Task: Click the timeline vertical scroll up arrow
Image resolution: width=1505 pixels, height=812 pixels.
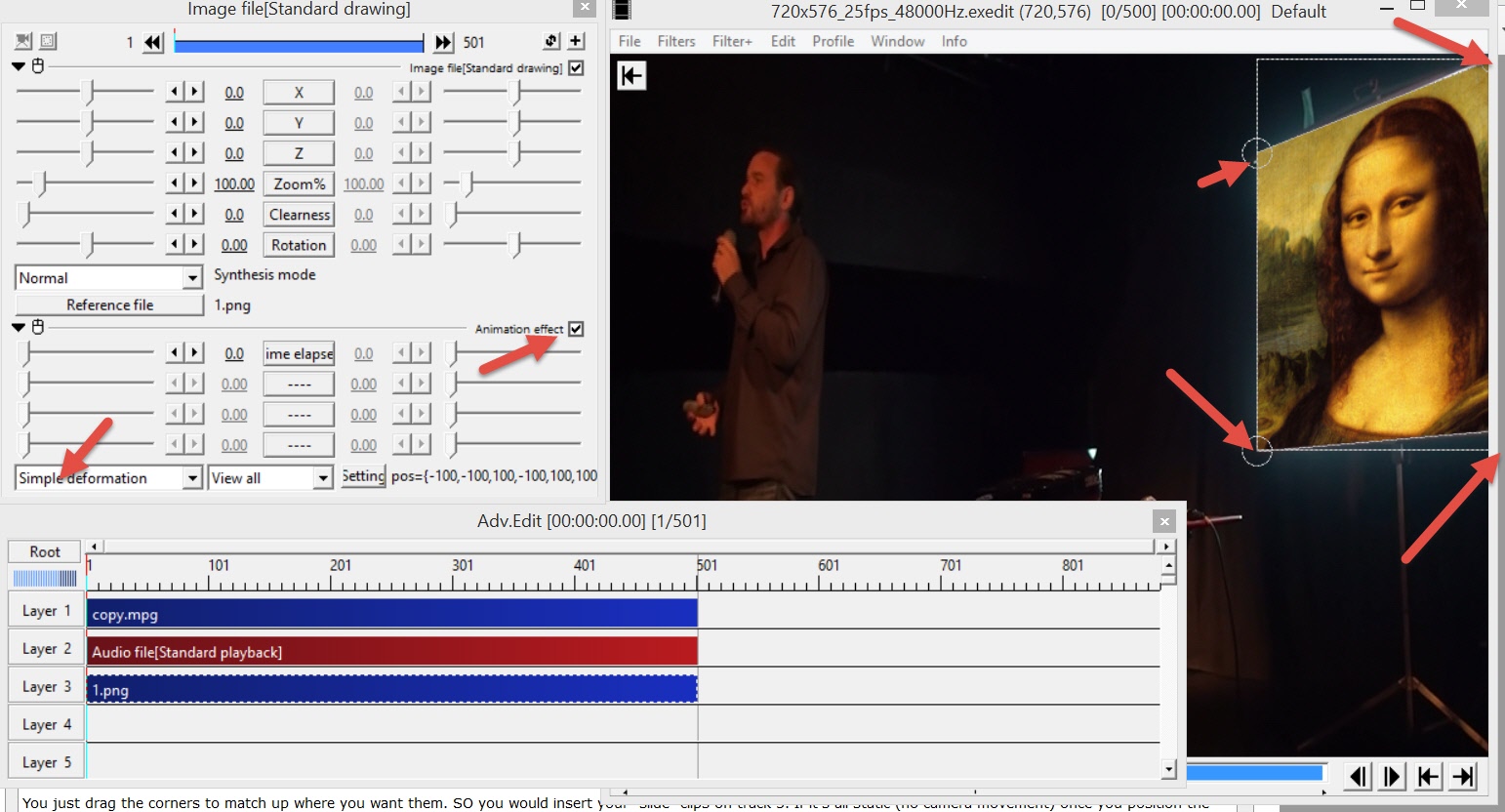Action: tap(1168, 565)
